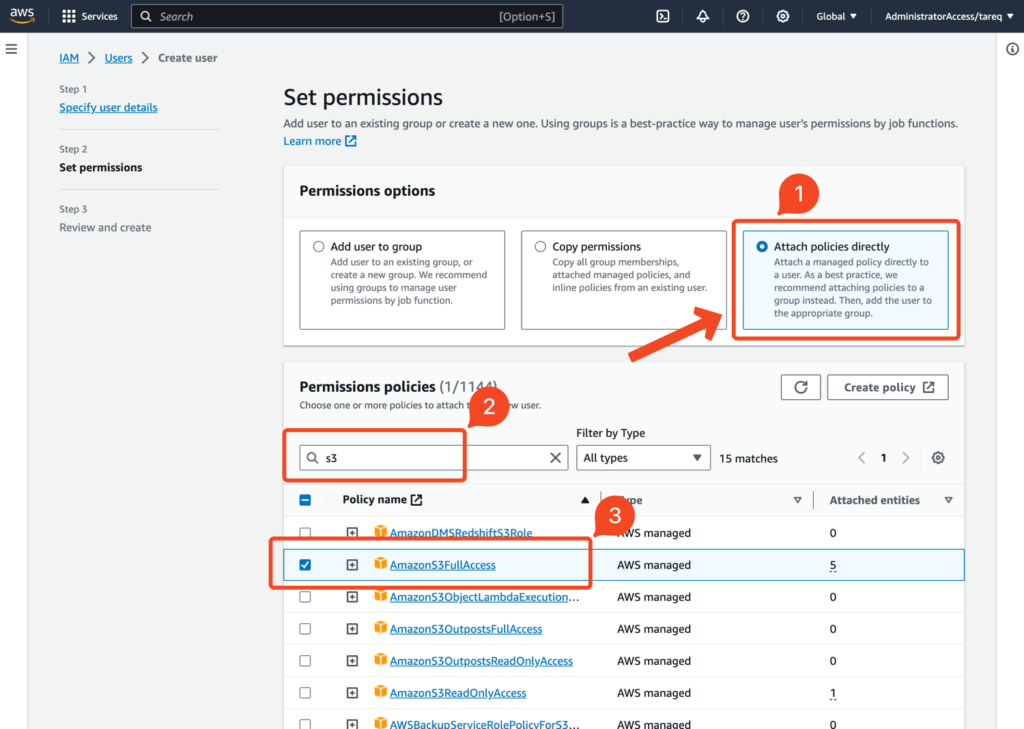Go to the Specify user details step
The height and width of the screenshot is (729, 1024).
pos(108,107)
